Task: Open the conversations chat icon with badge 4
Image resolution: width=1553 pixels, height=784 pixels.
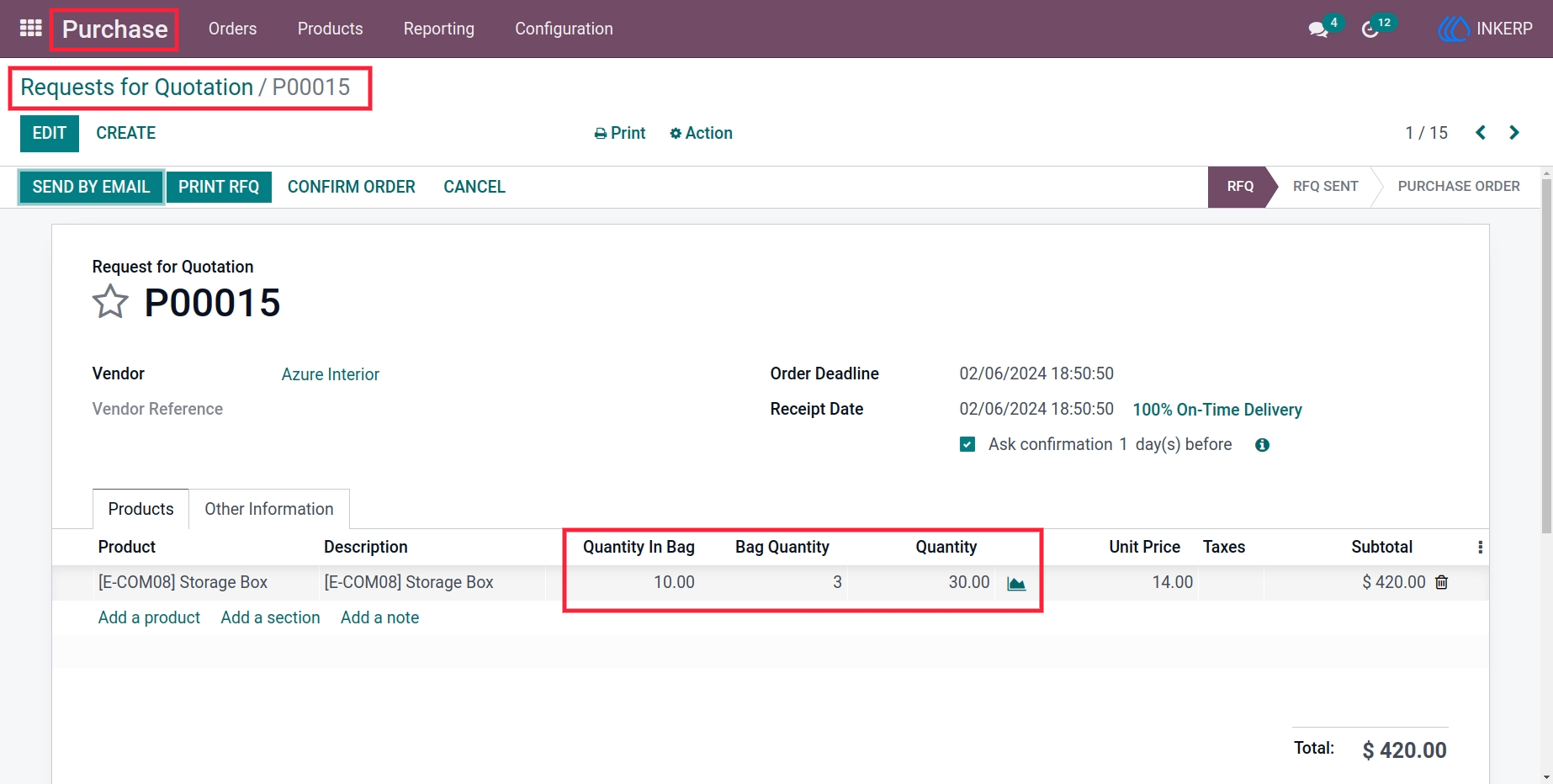Action: pos(1318,29)
